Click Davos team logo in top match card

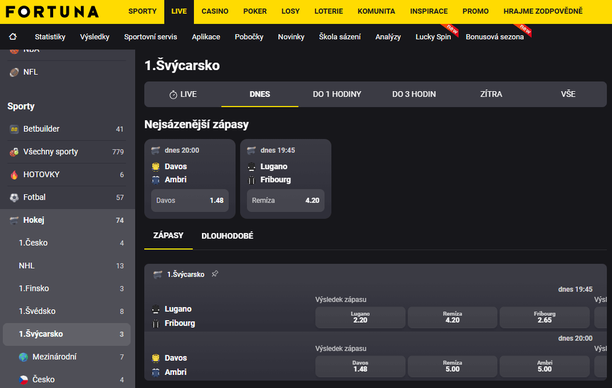[x=156, y=167]
